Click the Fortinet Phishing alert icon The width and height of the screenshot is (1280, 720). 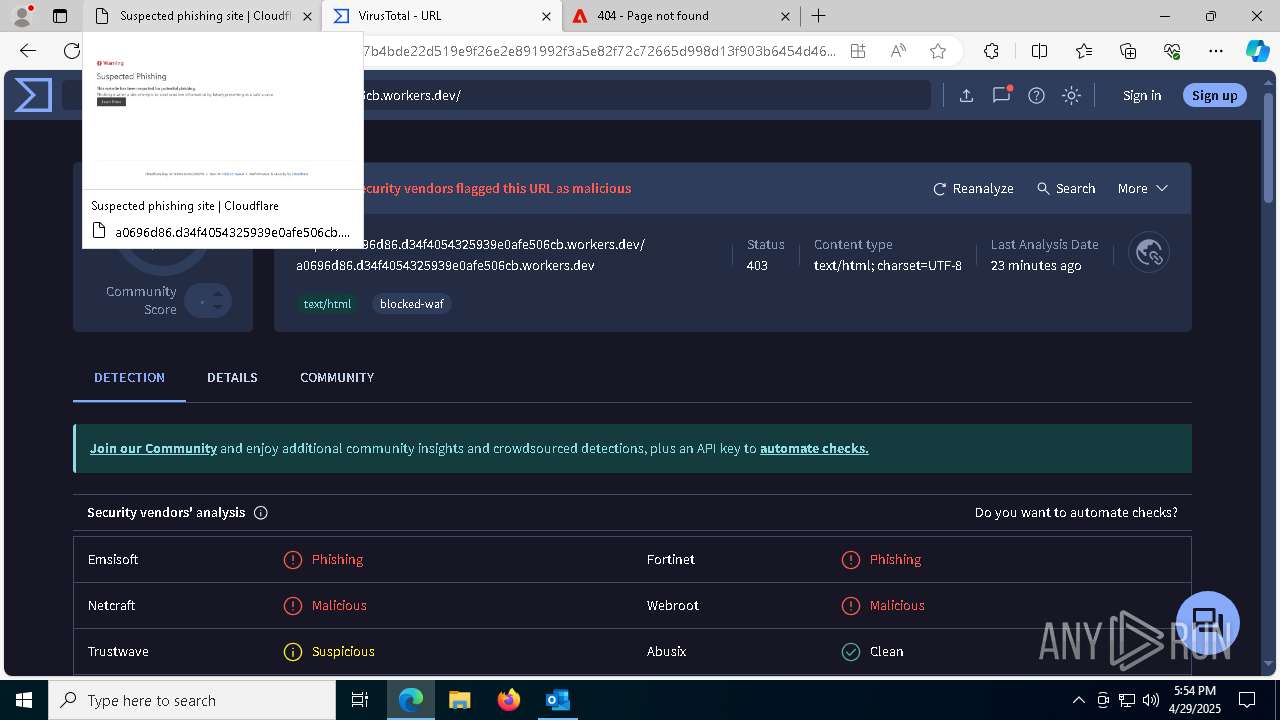pyautogui.click(x=851, y=560)
